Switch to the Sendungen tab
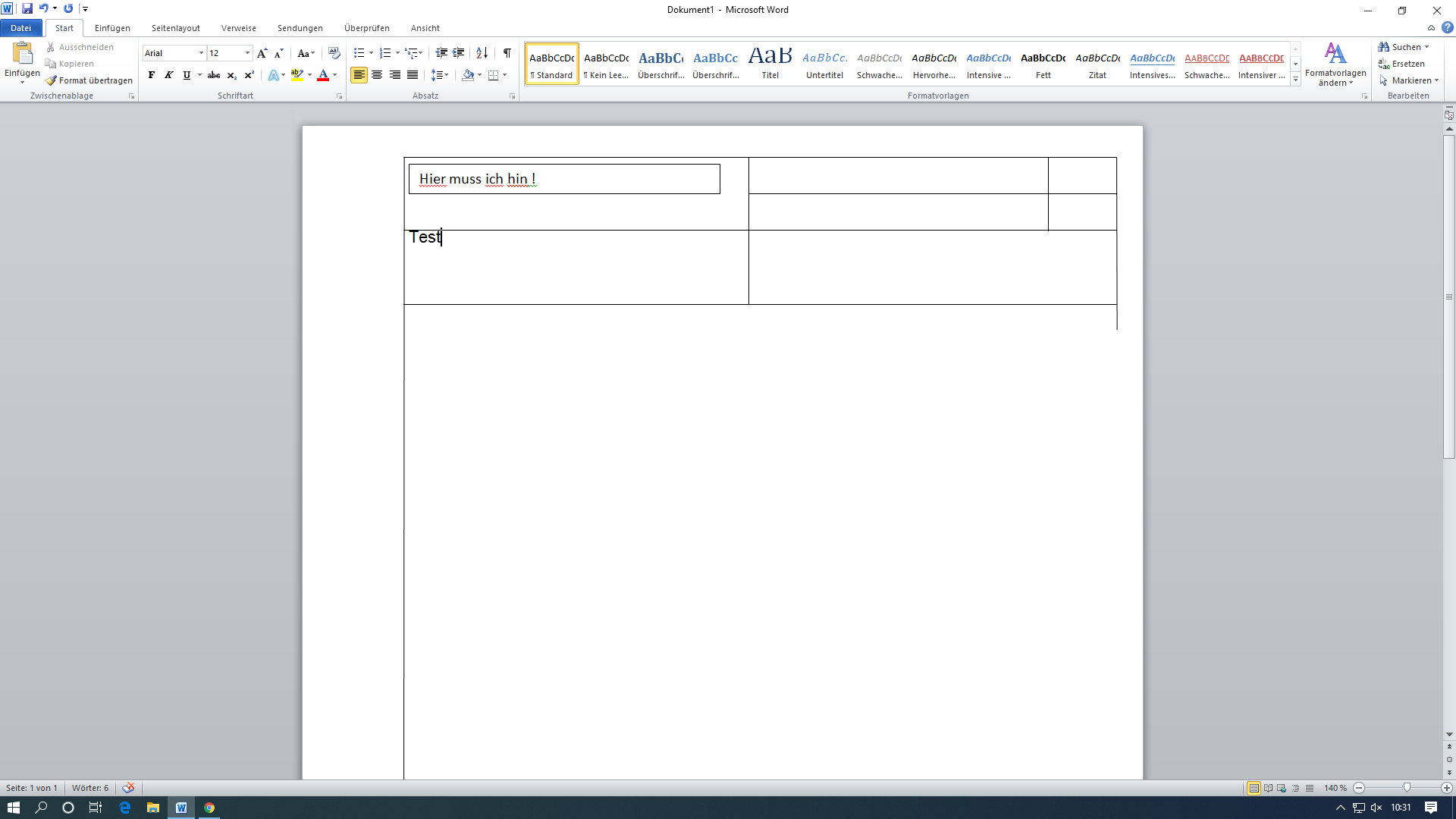1456x819 pixels. coord(300,28)
